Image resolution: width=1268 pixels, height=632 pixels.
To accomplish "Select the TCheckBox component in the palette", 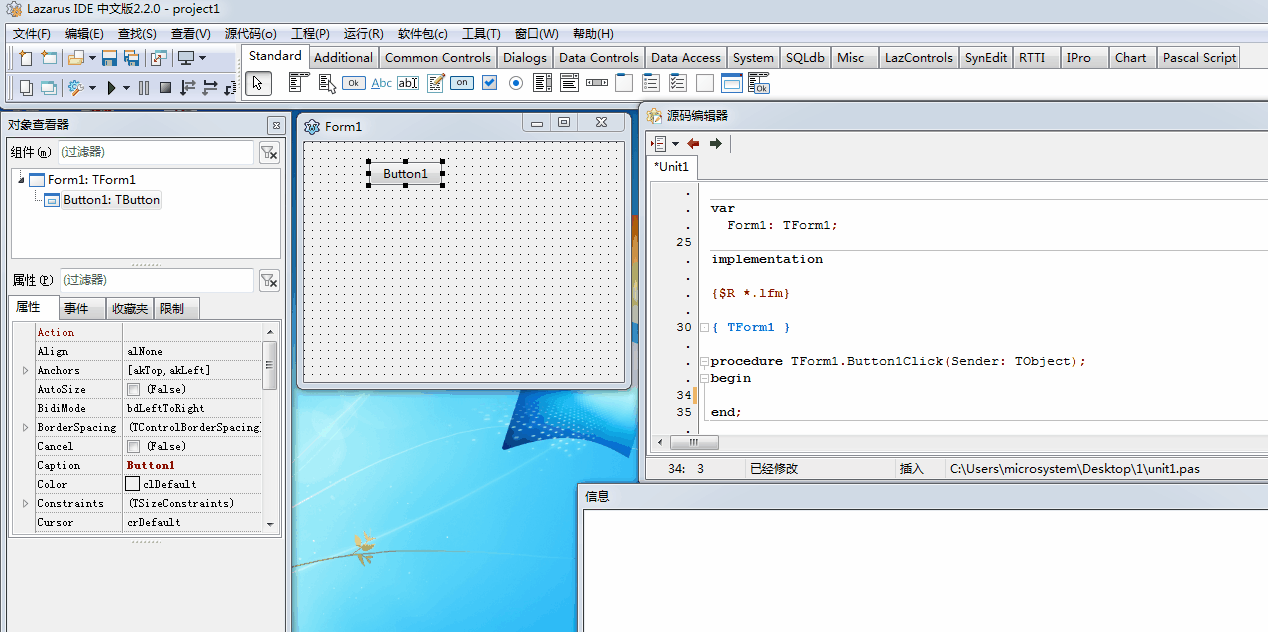I will click(x=489, y=83).
